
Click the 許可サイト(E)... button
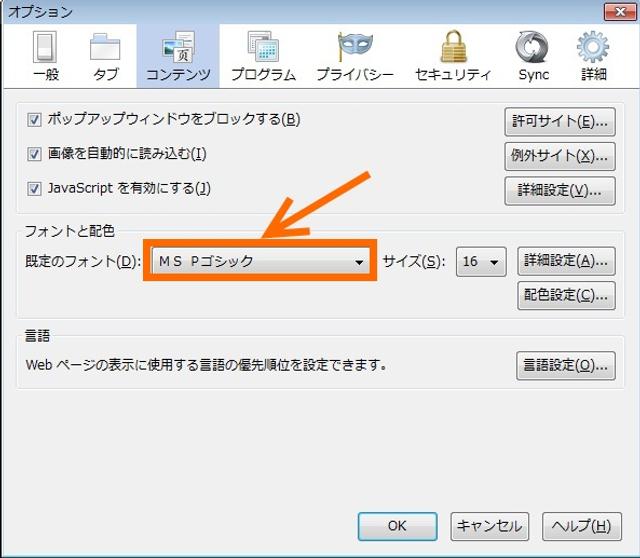[x=560, y=122]
